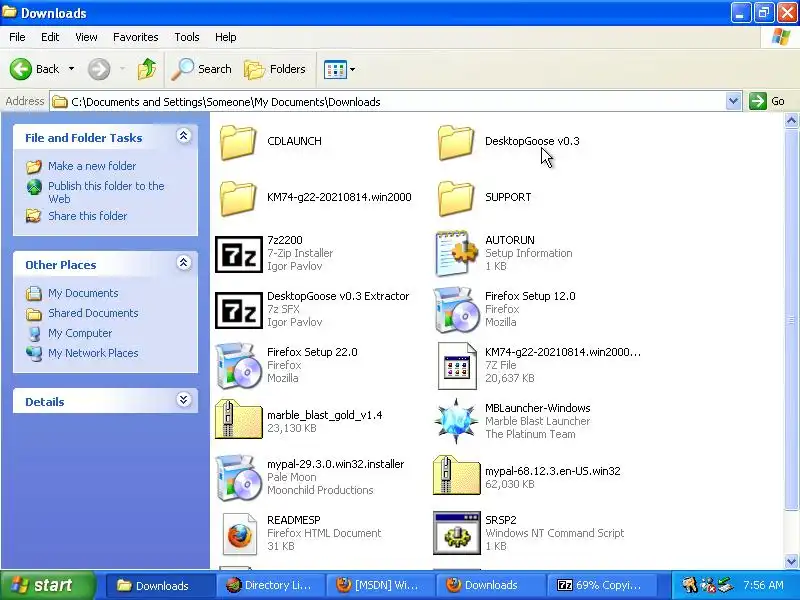Select mypal-29.3.0.win32.installer icon
This screenshot has width=800, height=600.
pyautogui.click(x=238, y=478)
